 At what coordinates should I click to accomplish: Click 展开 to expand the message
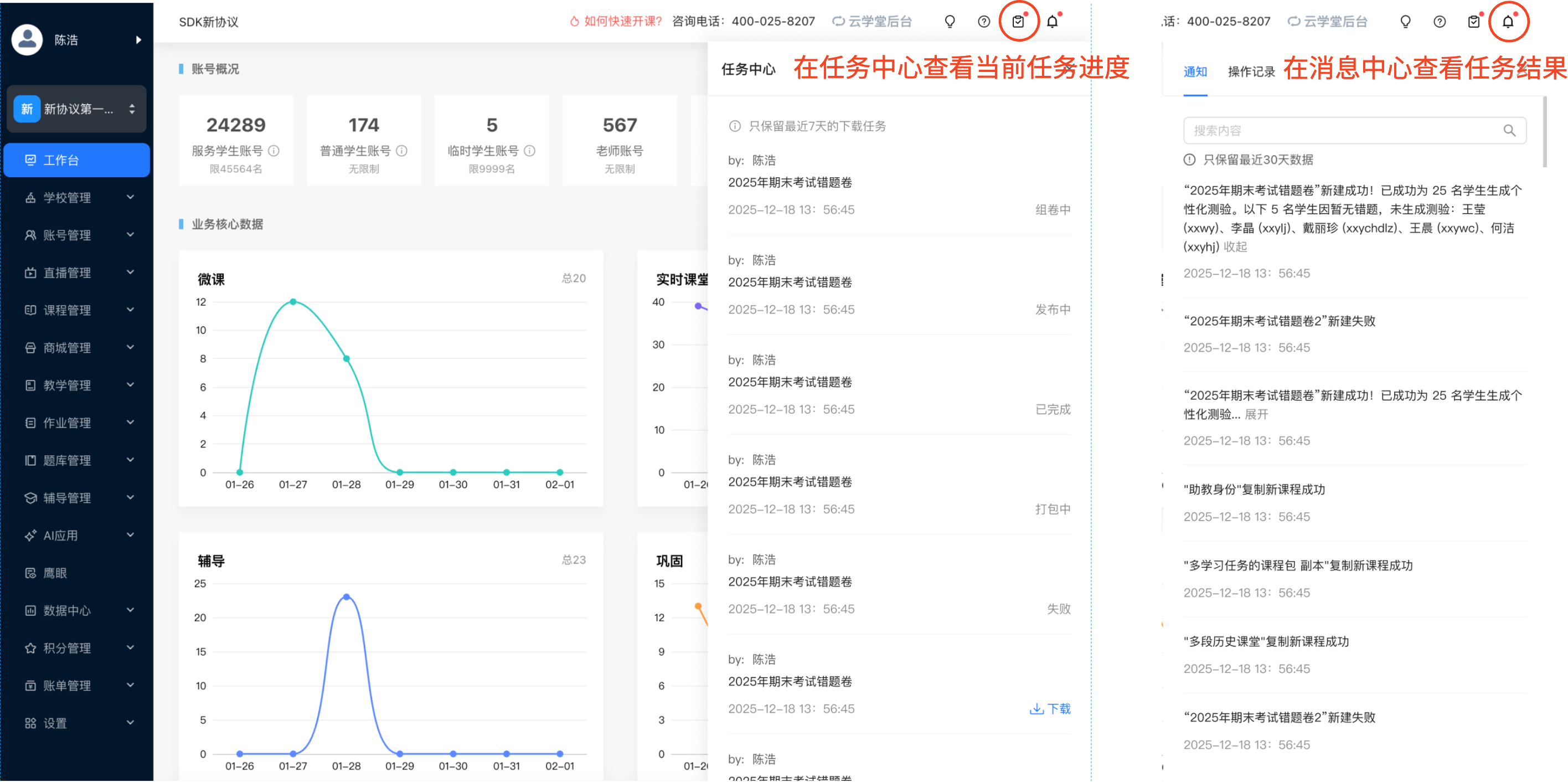[x=1256, y=414]
